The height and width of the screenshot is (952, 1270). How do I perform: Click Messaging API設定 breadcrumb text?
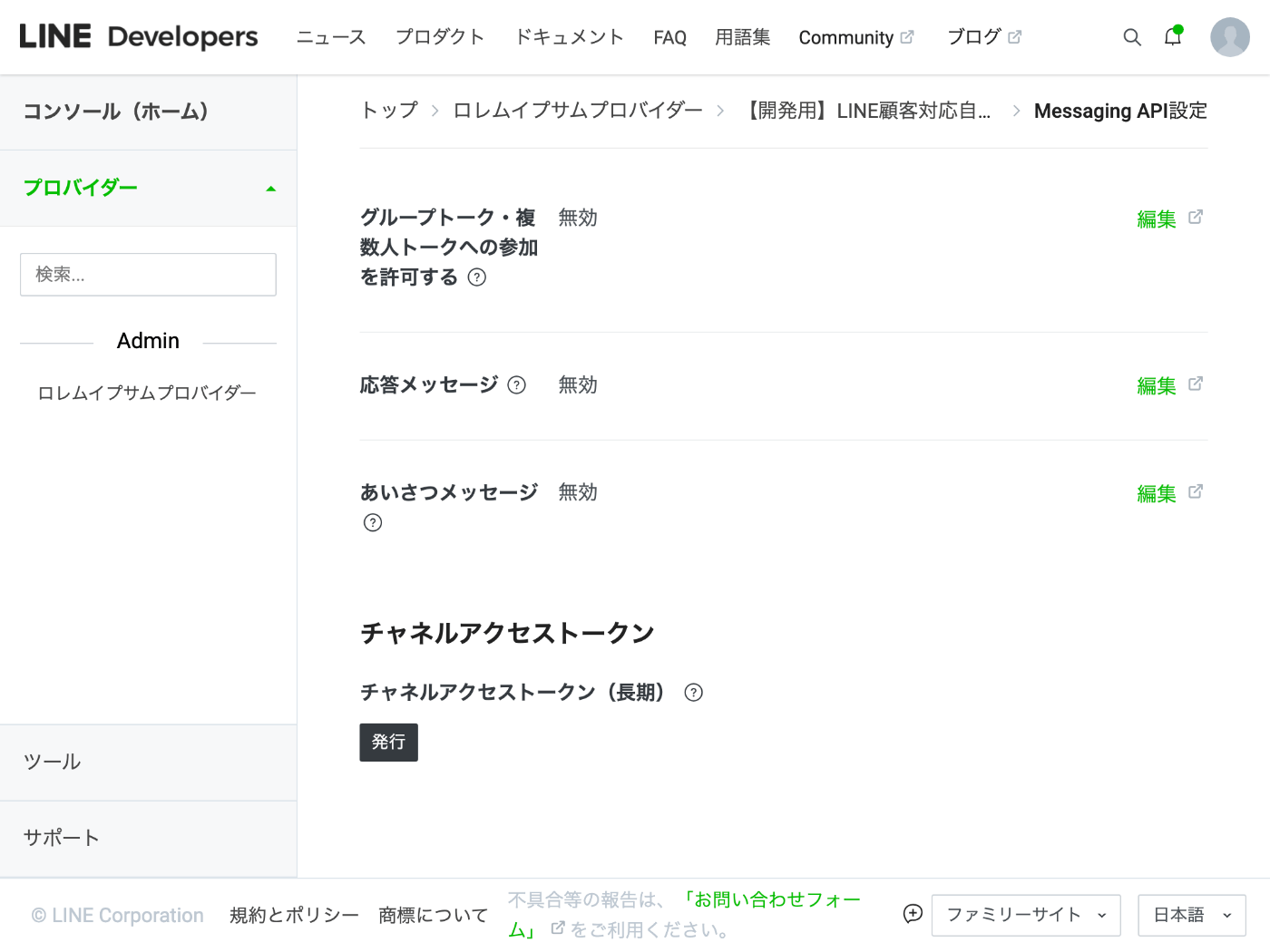[x=1120, y=111]
